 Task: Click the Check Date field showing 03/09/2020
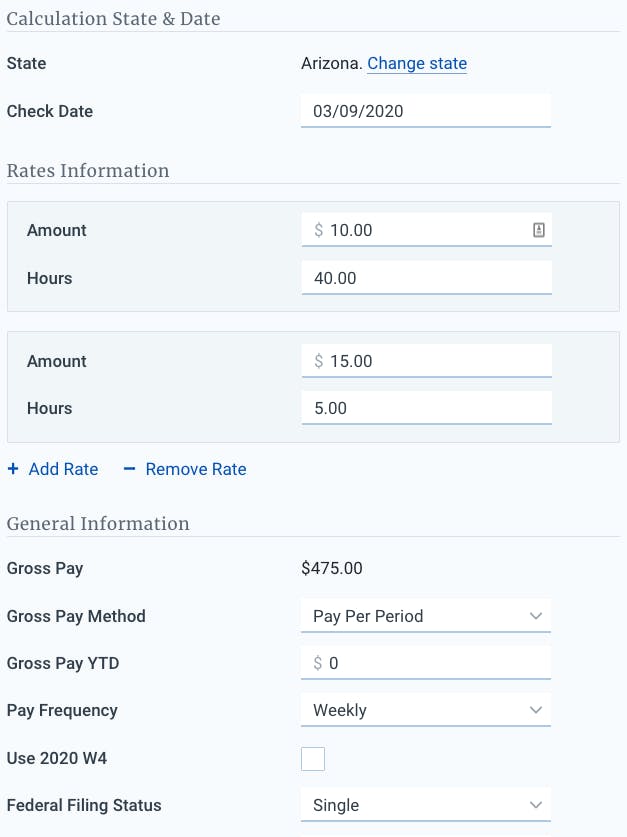[x=425, y=110]
